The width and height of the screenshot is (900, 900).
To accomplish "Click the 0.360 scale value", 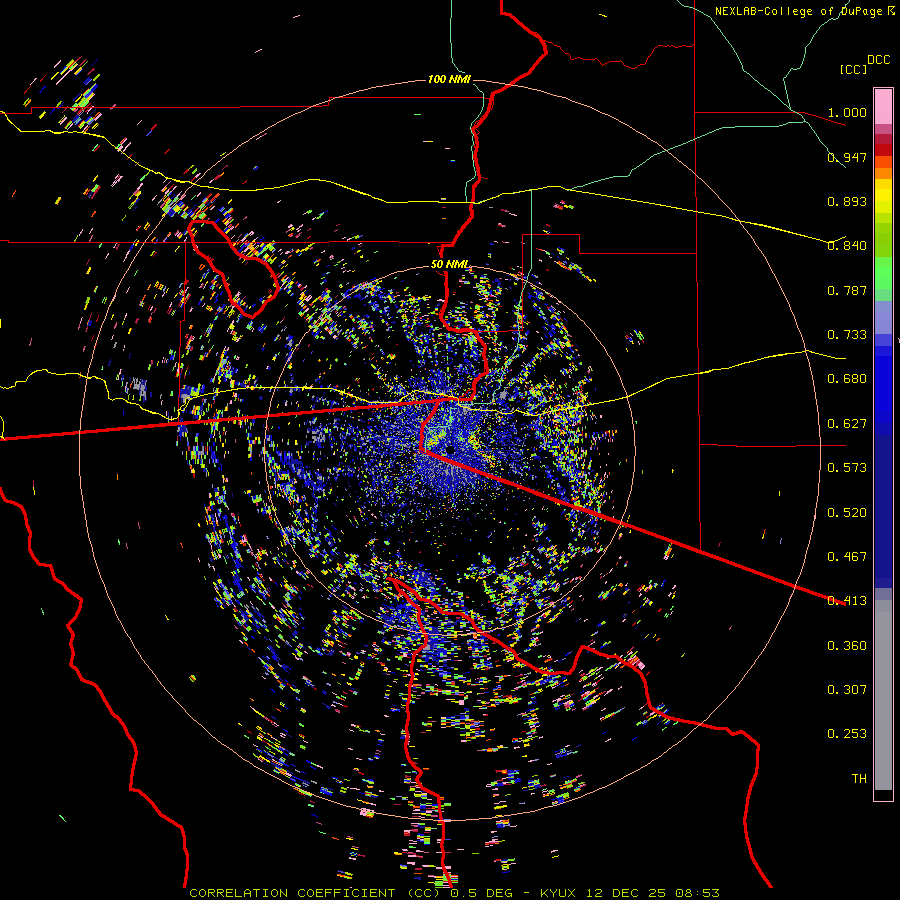I will [x=847, y=646].
